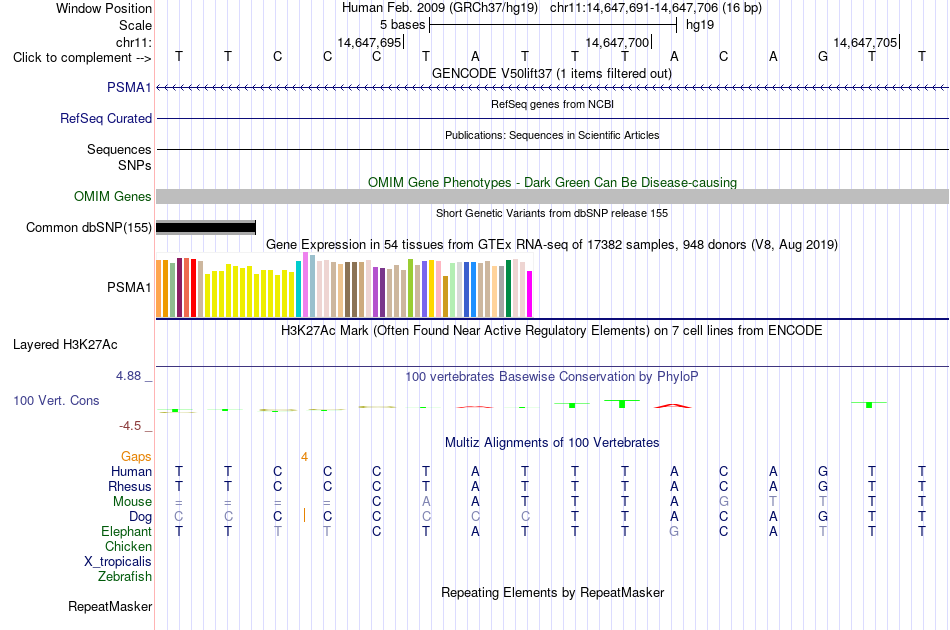The image size is (950, 630).
Task: Click the 'Sequences' publications track label
Action: pos(119,149)
